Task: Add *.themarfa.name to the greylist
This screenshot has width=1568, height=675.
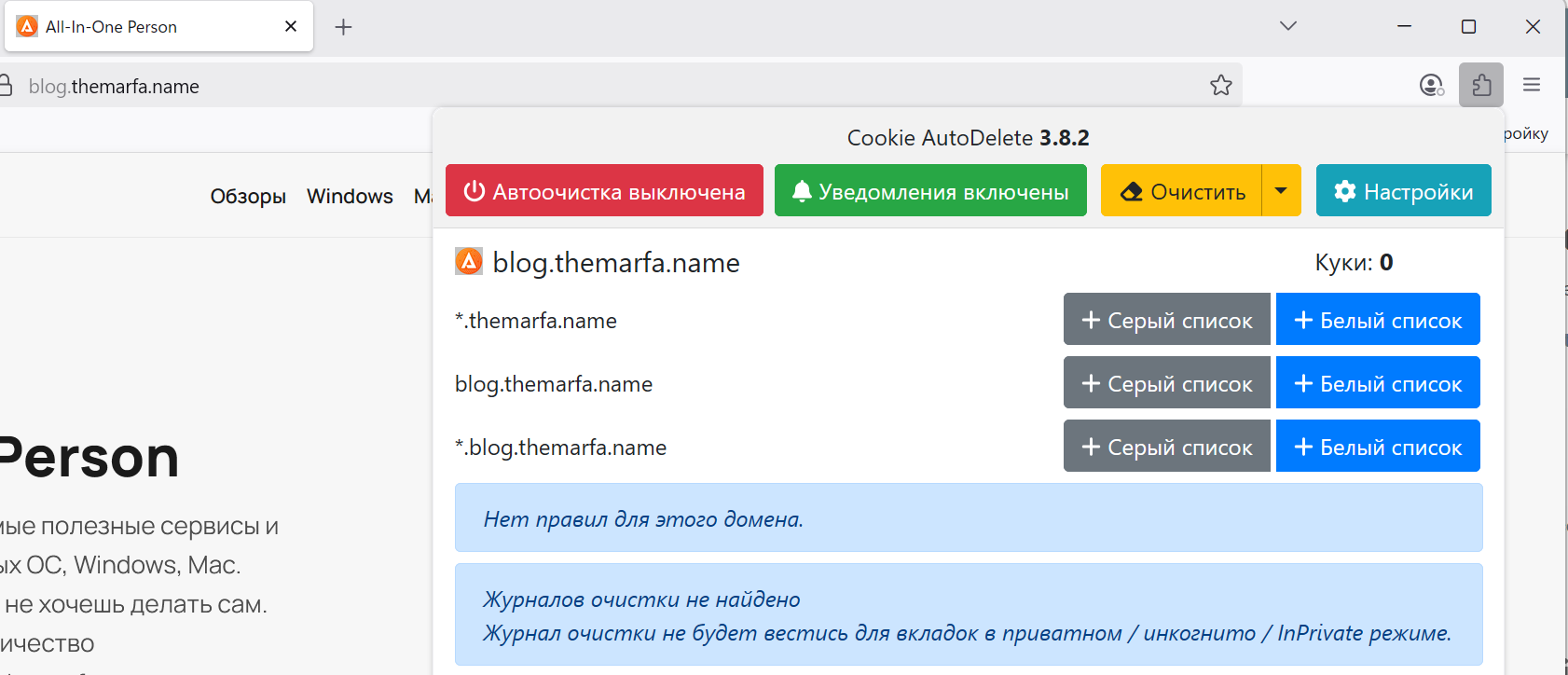Action: coord(1166,320)
